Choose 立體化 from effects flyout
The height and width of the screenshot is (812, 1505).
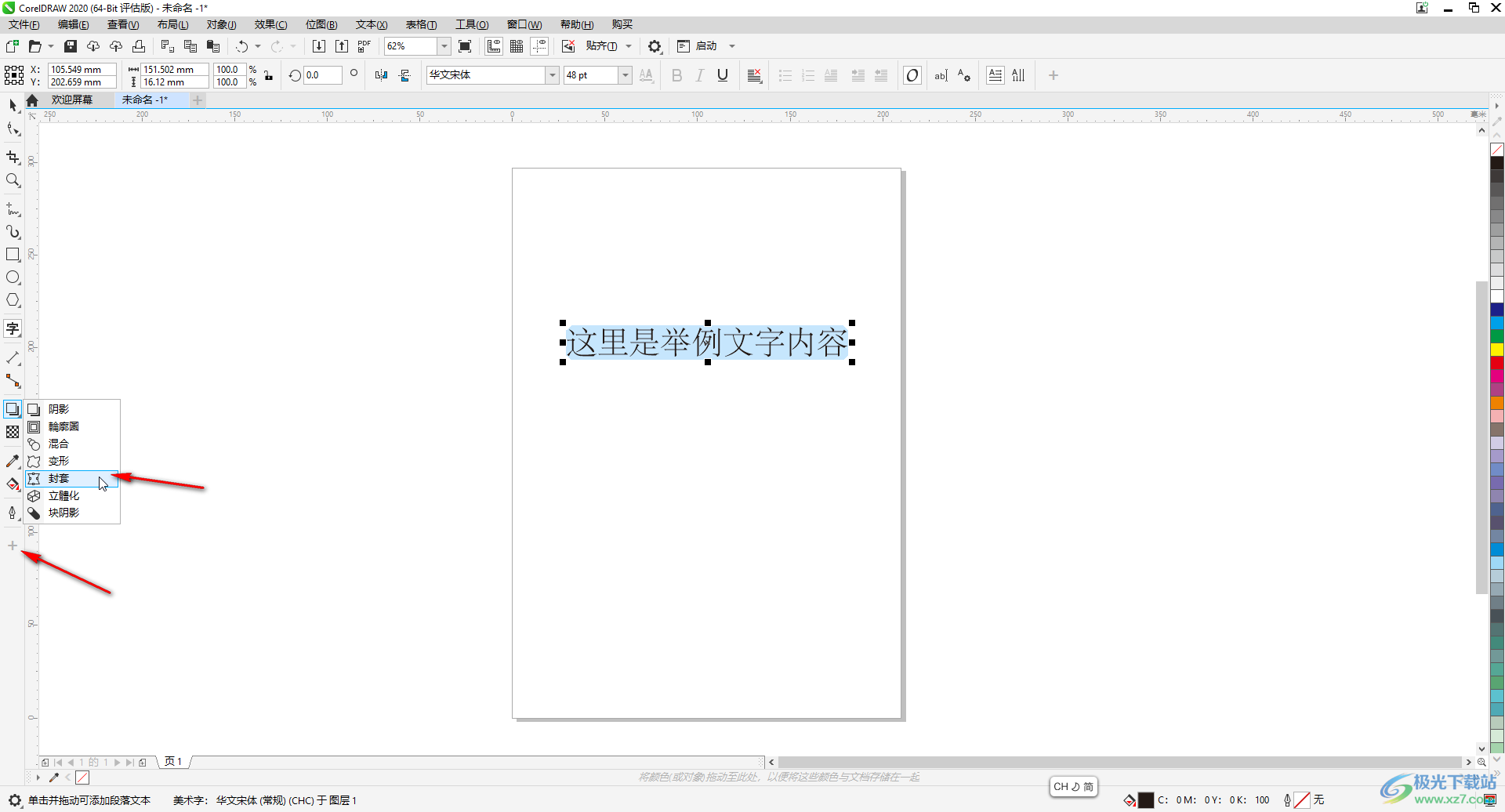71,495
